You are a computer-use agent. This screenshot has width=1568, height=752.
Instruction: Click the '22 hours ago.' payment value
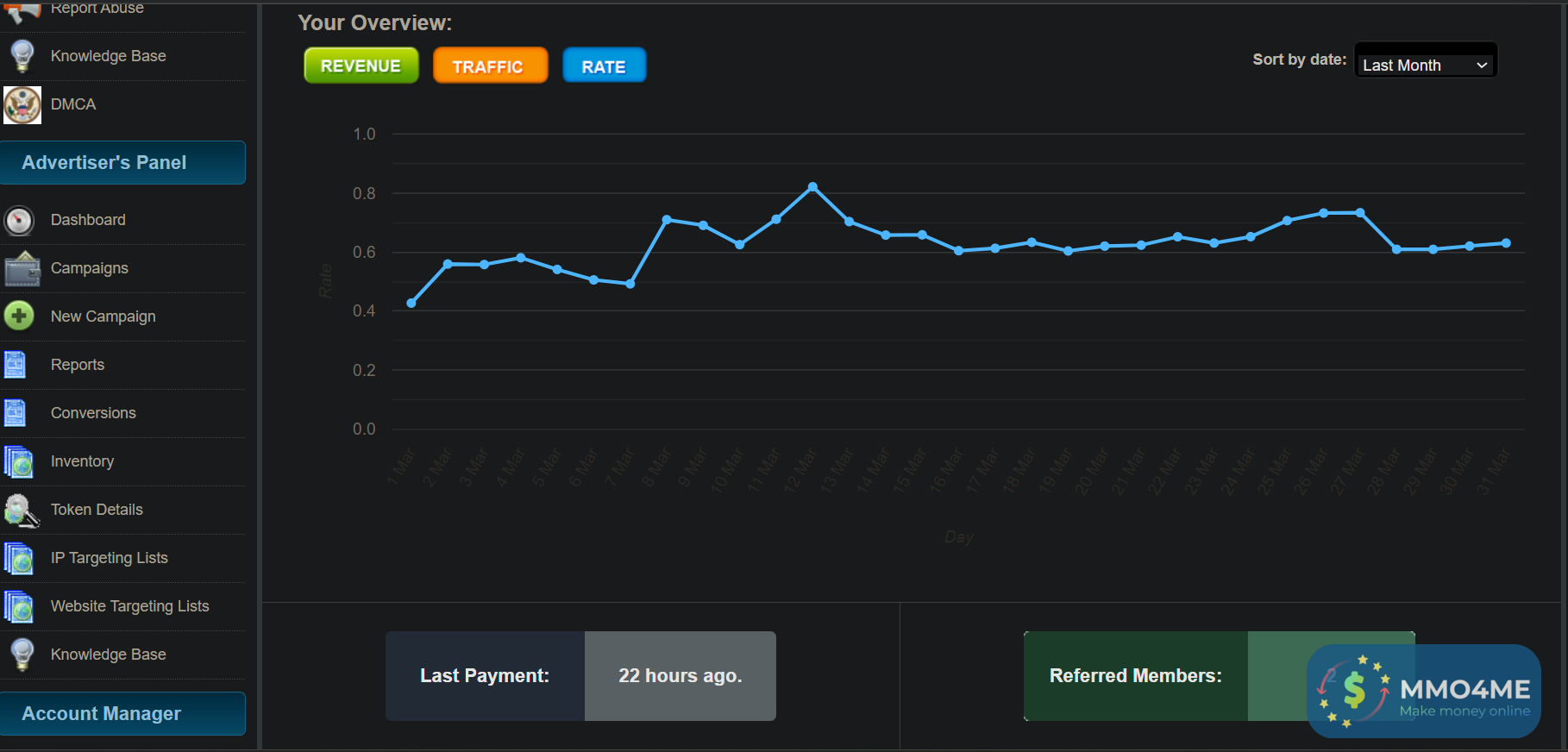tap(681, 676)
